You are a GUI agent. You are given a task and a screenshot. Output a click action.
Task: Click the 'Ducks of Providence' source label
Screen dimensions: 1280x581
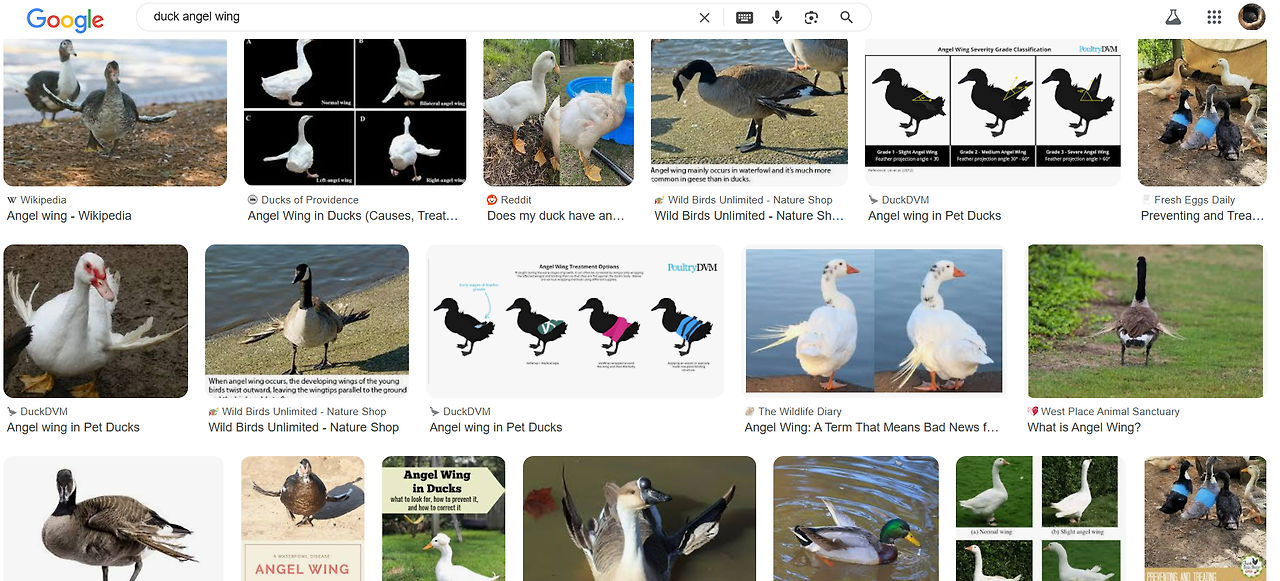310,200
